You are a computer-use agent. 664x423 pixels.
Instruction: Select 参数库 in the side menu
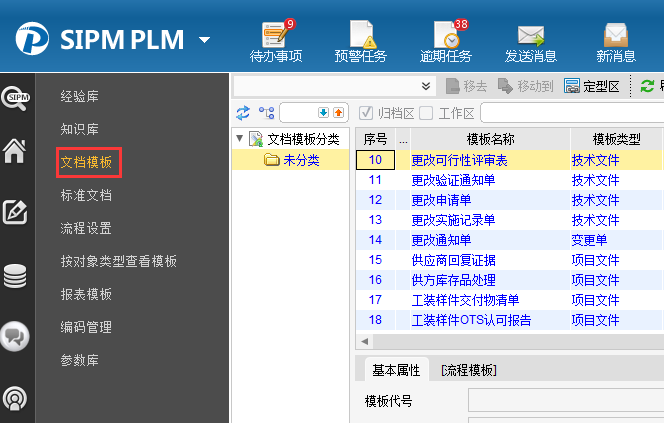tap(80, 360)
